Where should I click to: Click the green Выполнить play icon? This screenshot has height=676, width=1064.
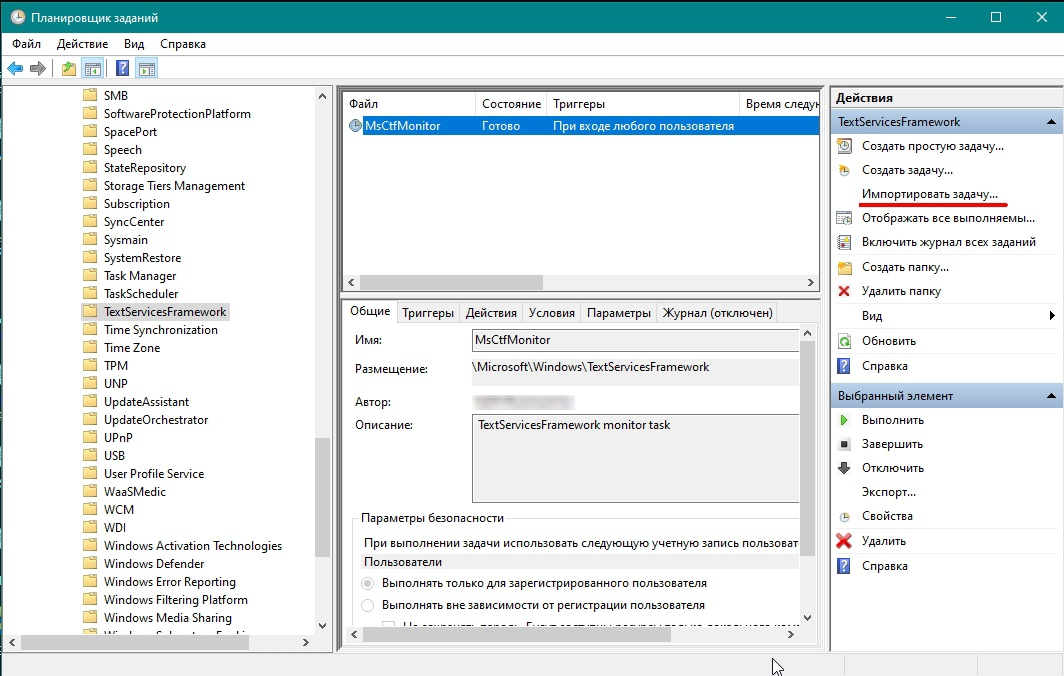point(844,420)
